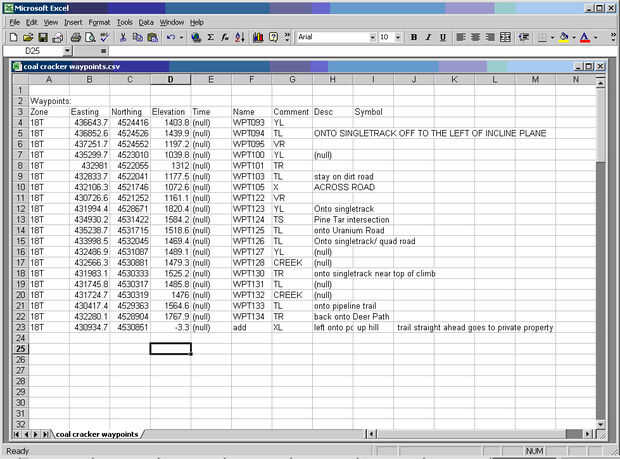Click the horizontal scrollbar right arrow

point(588,434)
